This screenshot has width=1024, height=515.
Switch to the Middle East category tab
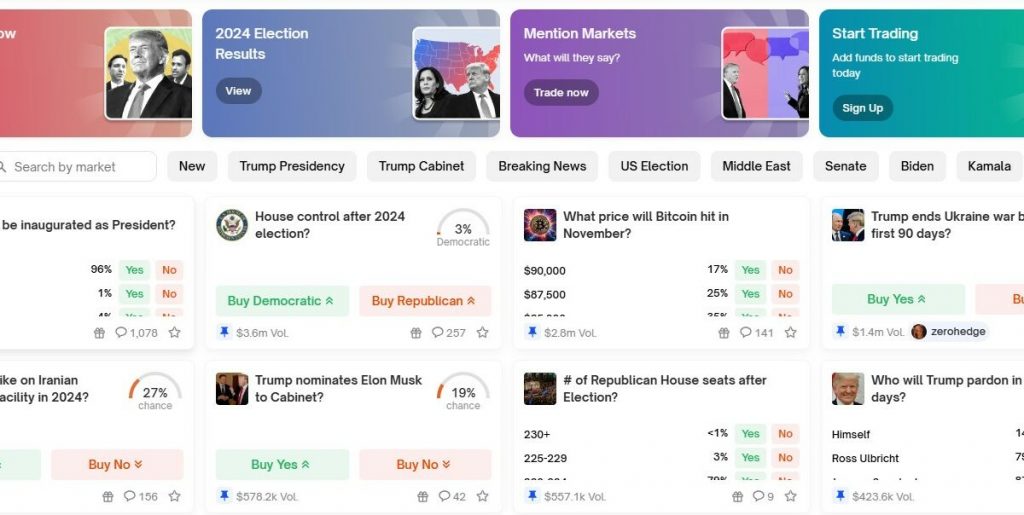tap(756, 166)
